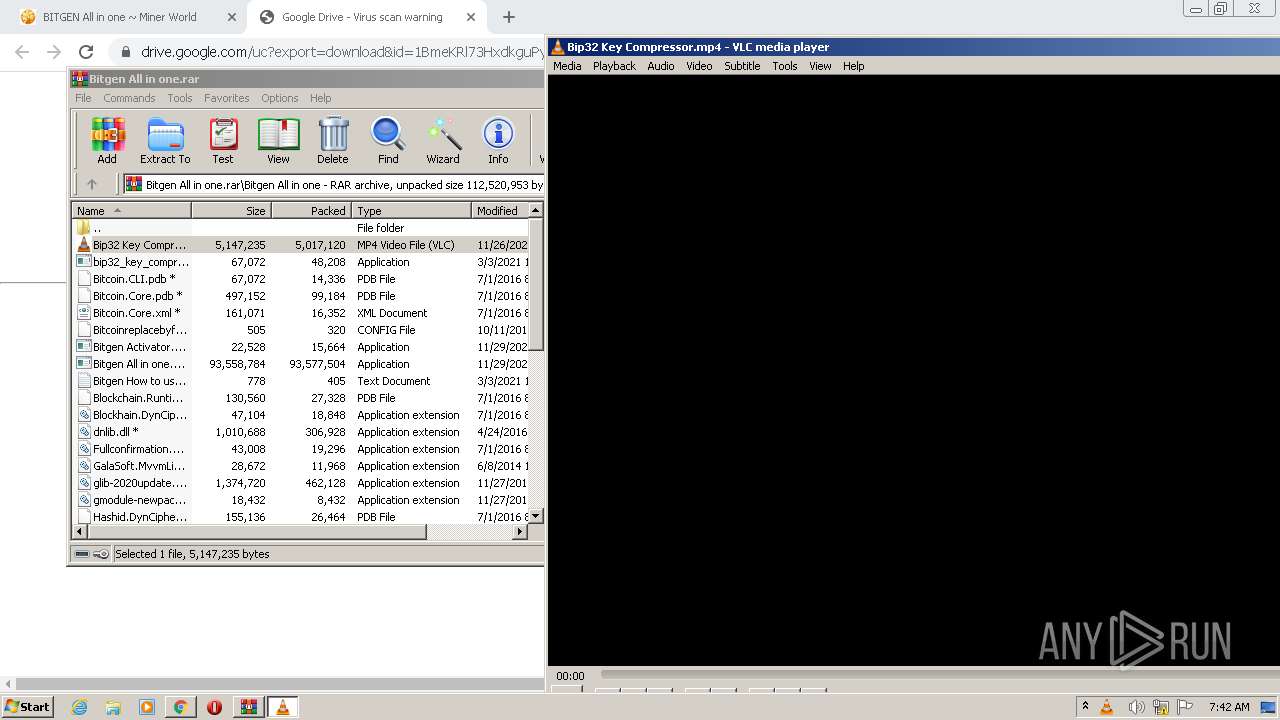Click the Delete trash can icon

pos(333,140)
